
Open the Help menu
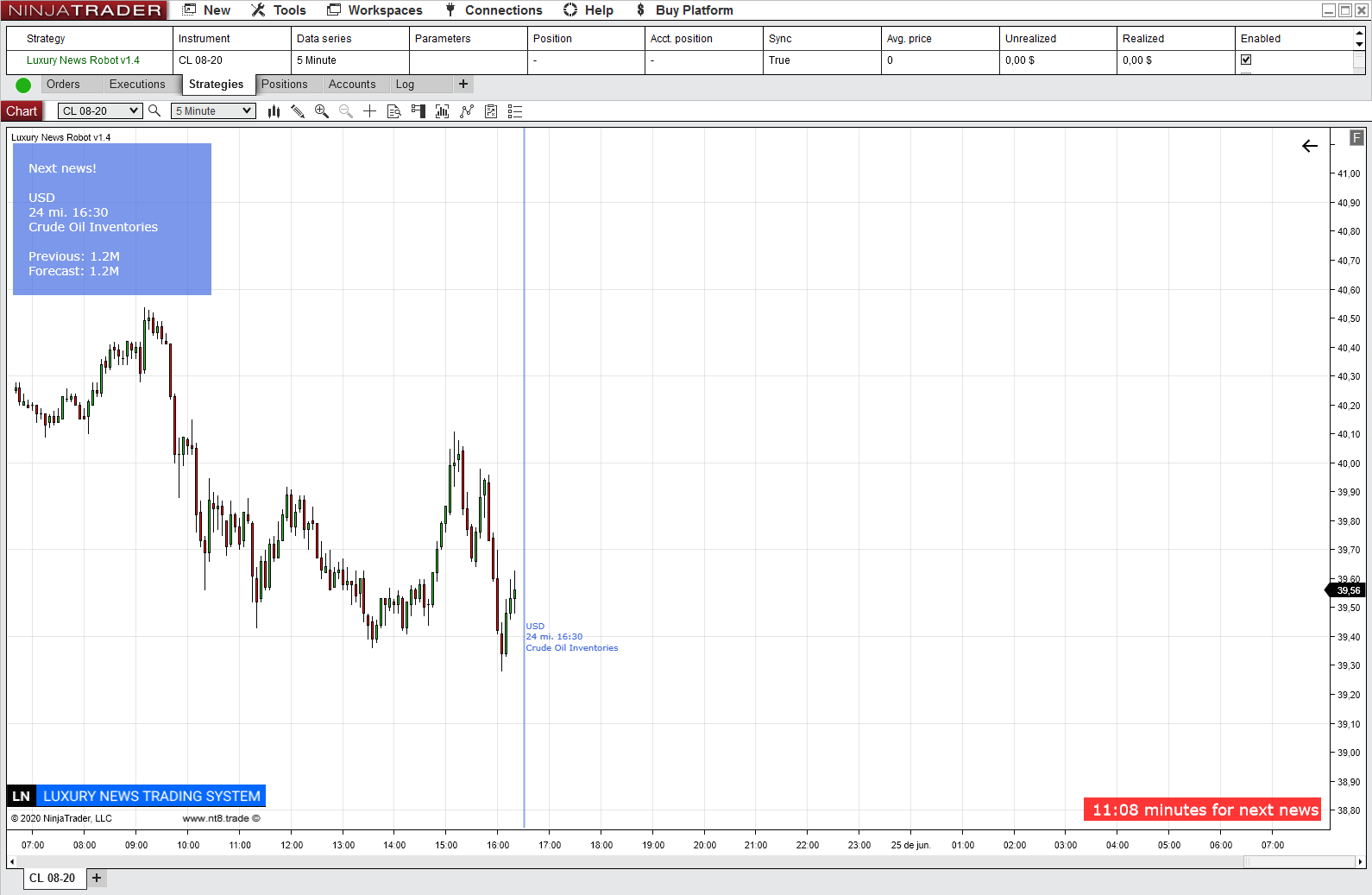588,10
